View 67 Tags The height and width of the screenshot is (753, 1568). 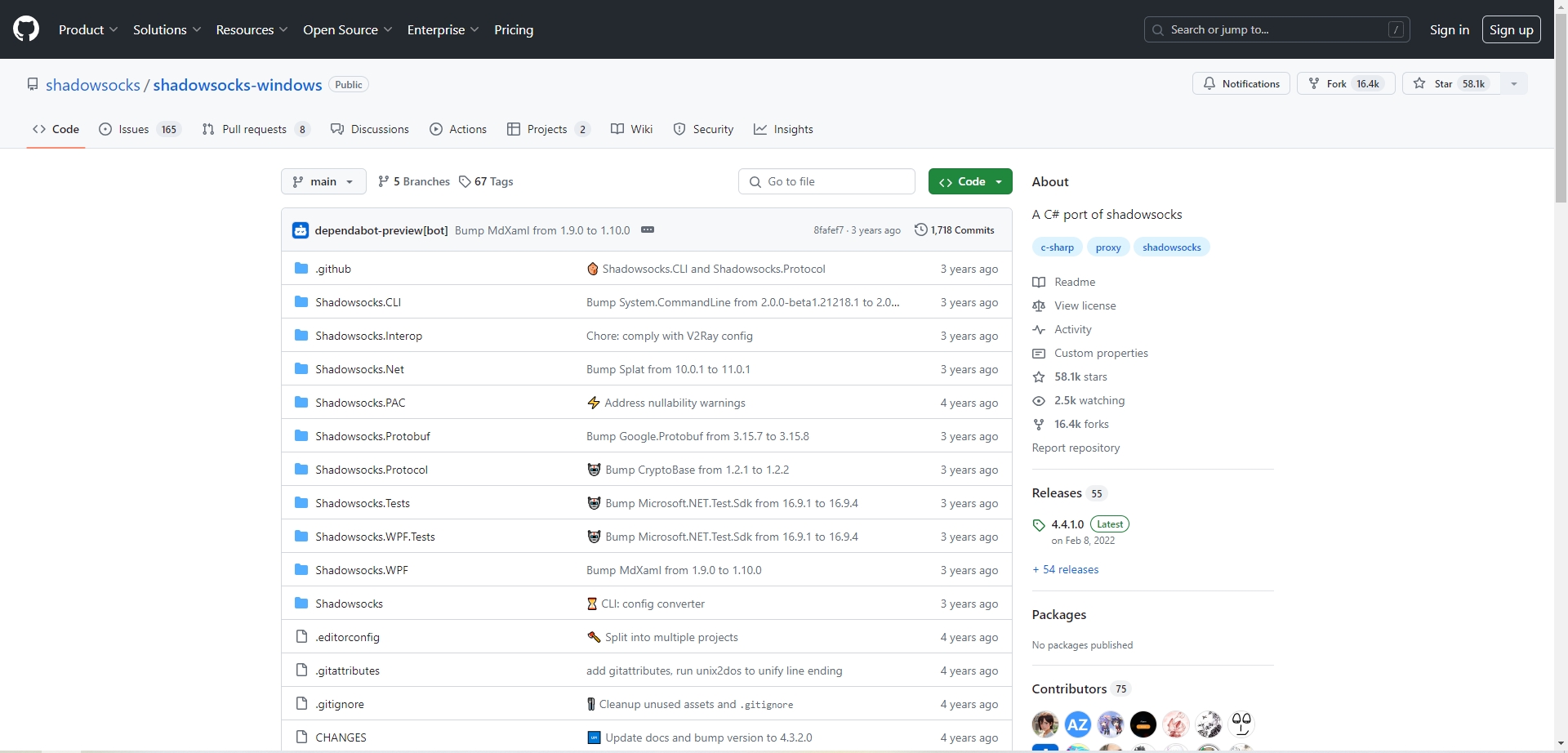tap(486, 181)
